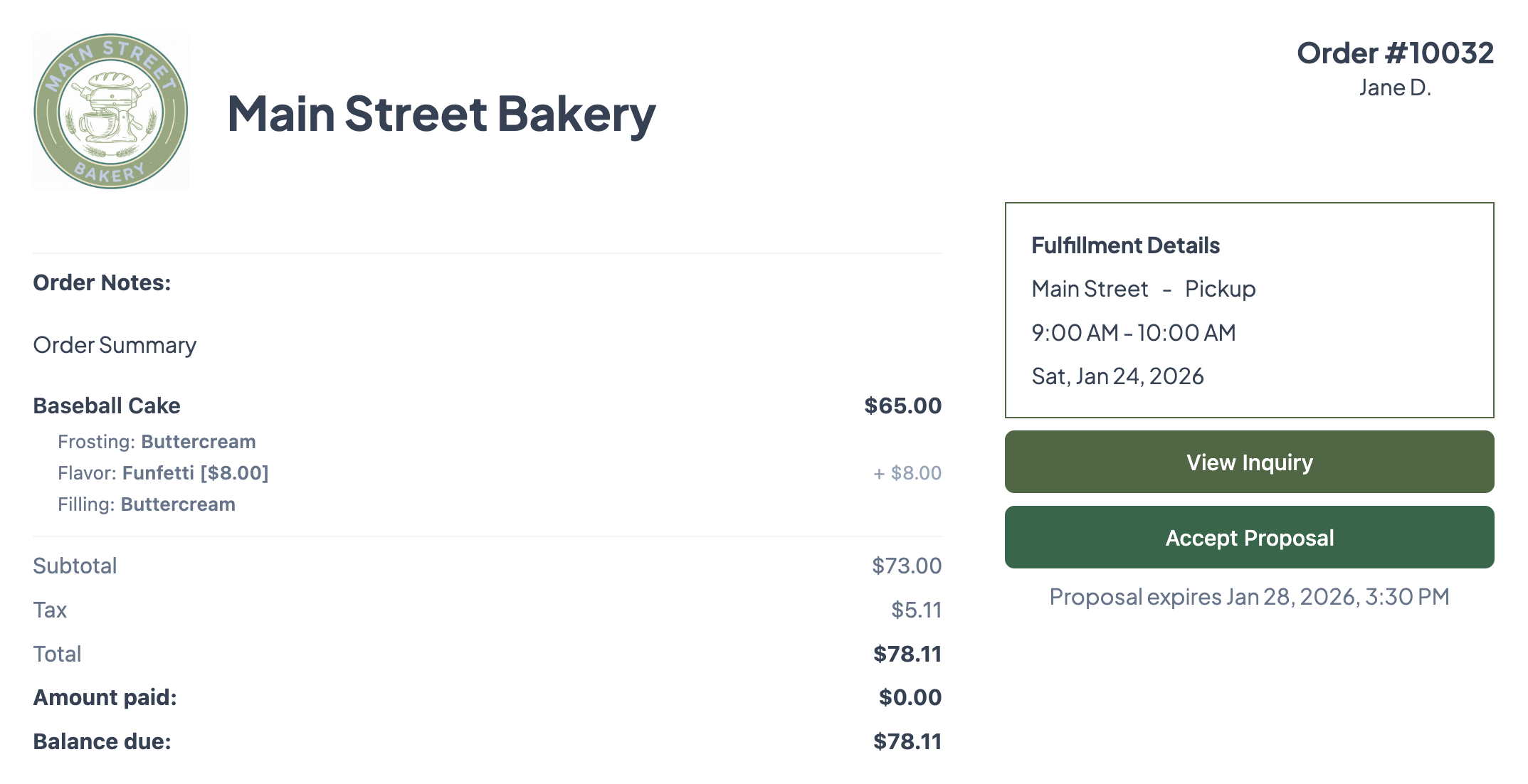Click the Main Street Pickup location line
This screenshot has height=784, width=1528.
click(x=1143, y=289)
